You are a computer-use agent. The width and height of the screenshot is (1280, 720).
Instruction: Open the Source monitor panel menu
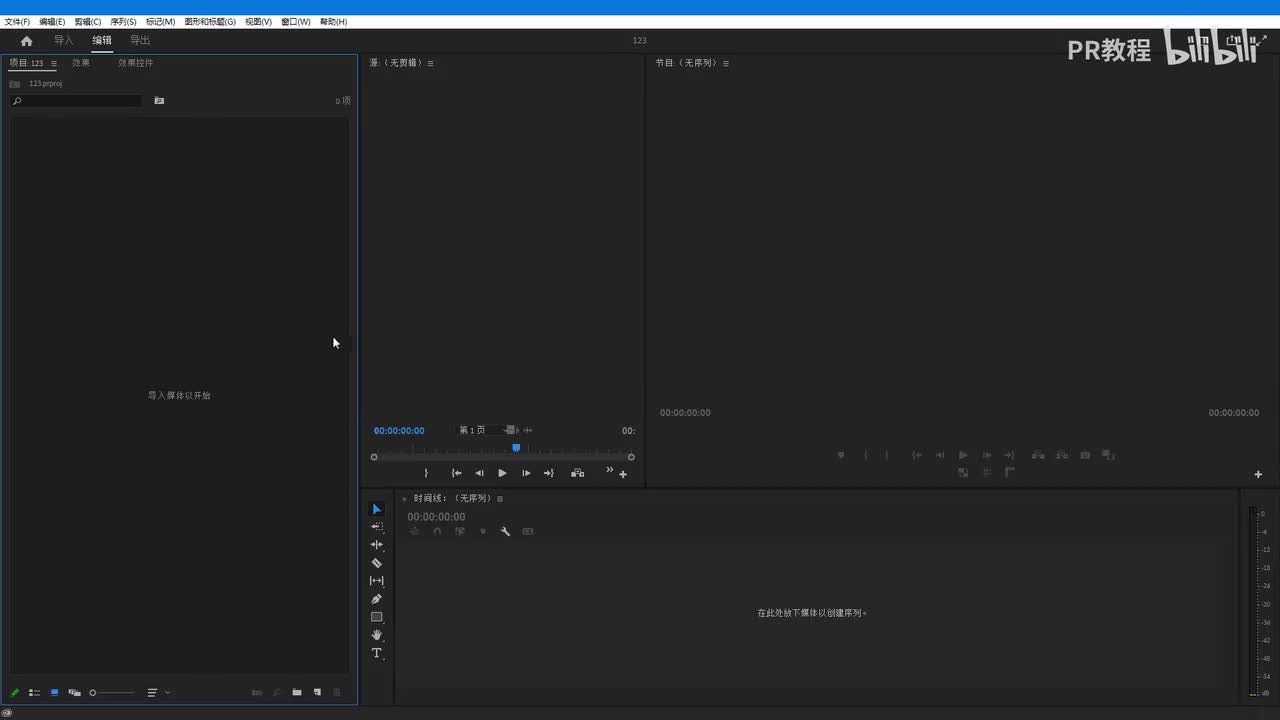click(431, 64)
